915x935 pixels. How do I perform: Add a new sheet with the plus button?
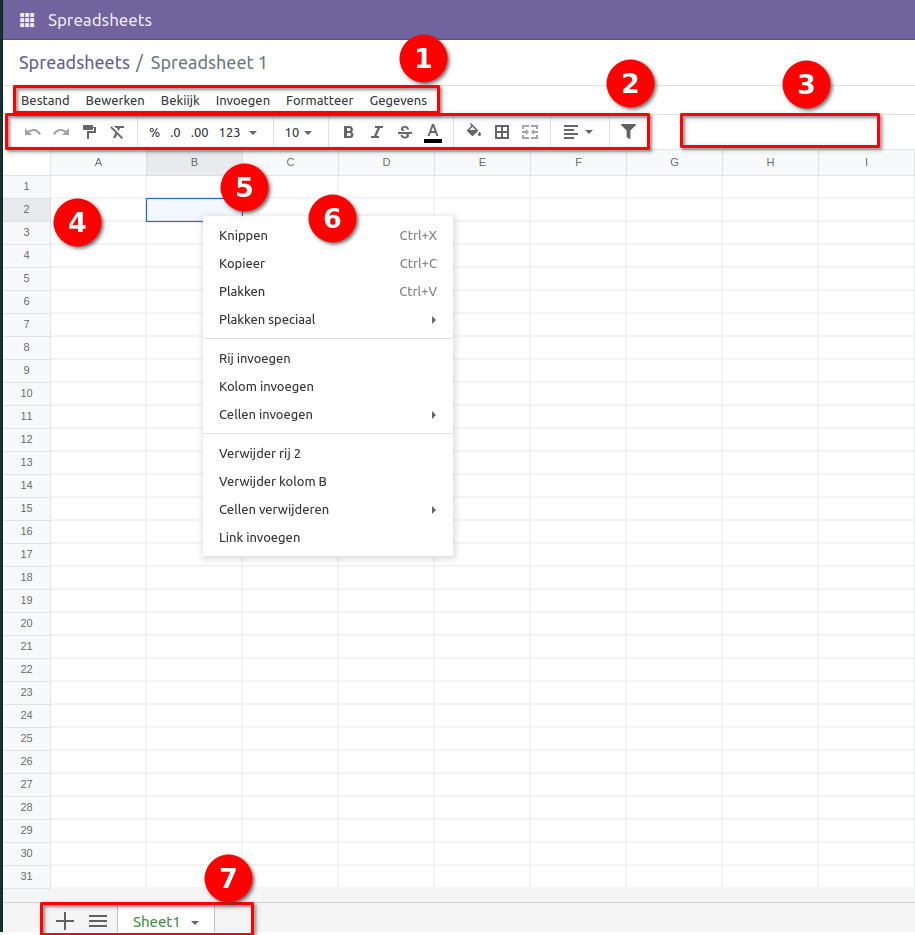pyautogui.click(x=64, y=920)
